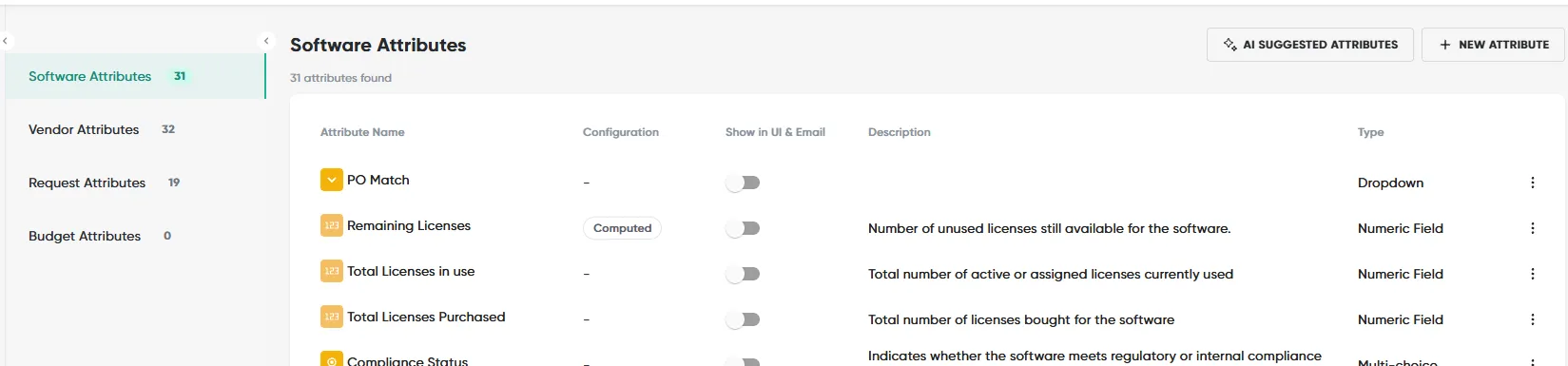This screenshot has height=366, width=1568.
Task: Select the Total Licenses in use attribute name
Action: (411, 271)
